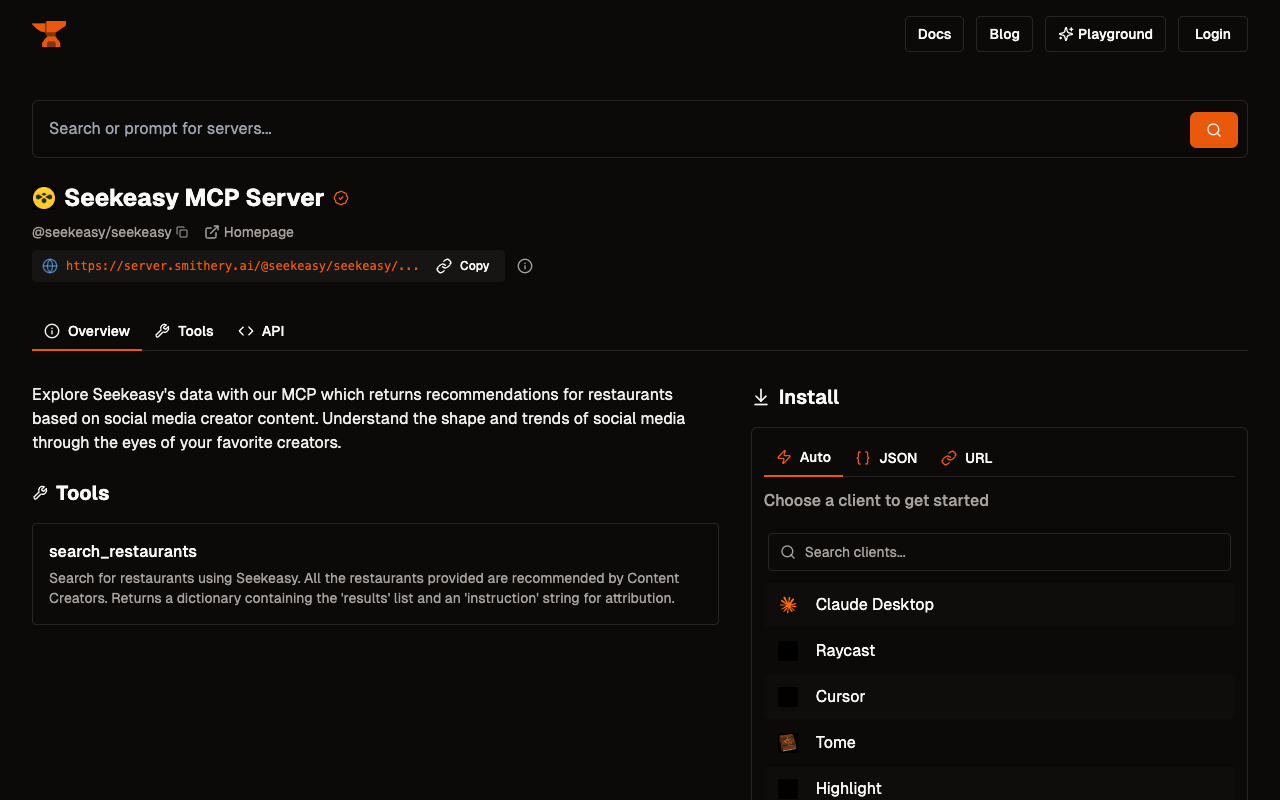Screen dimensions: 1280x800
Task: Choose Tome as the client
Action: point(999,742)
